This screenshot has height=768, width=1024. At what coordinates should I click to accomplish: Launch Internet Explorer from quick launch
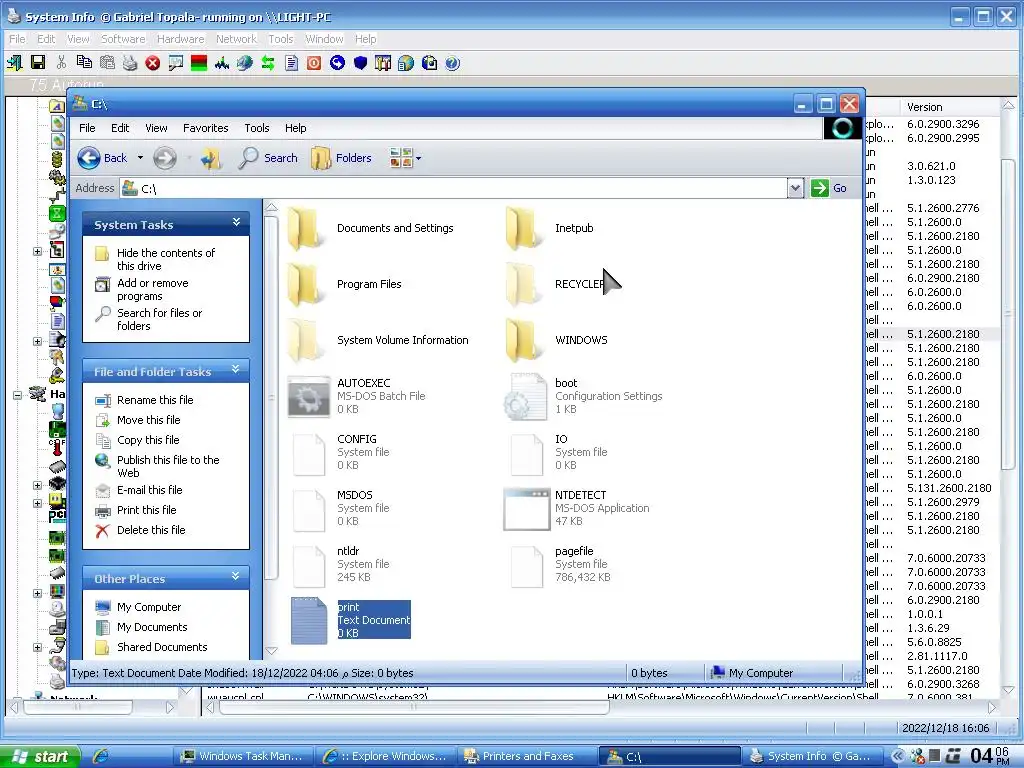pos(101,756)
